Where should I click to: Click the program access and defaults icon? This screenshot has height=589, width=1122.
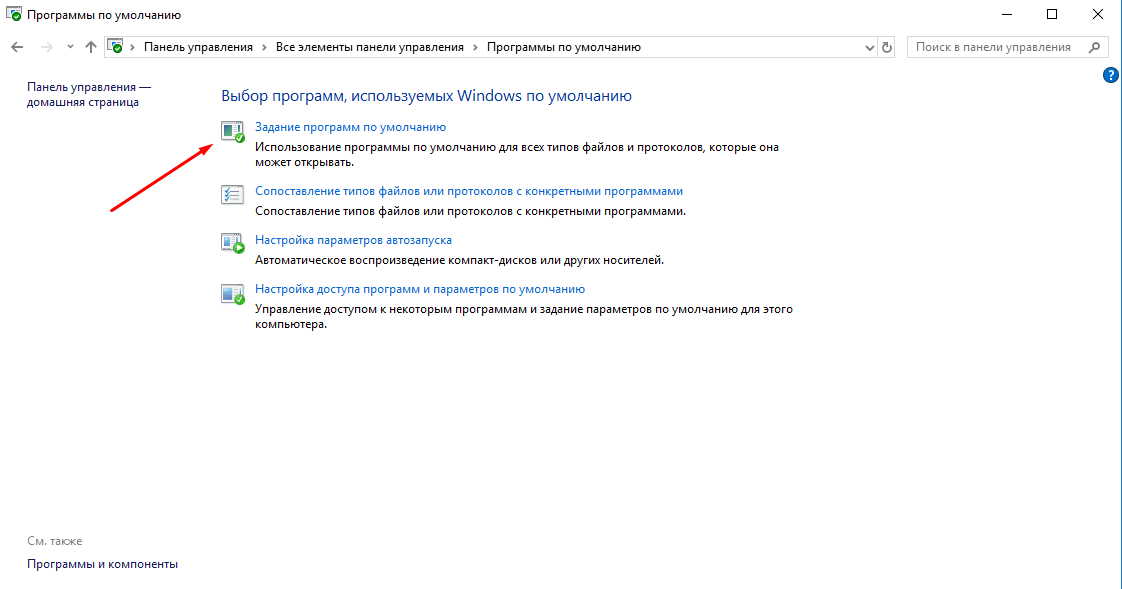pyautogui.click(x=233, y=293)
